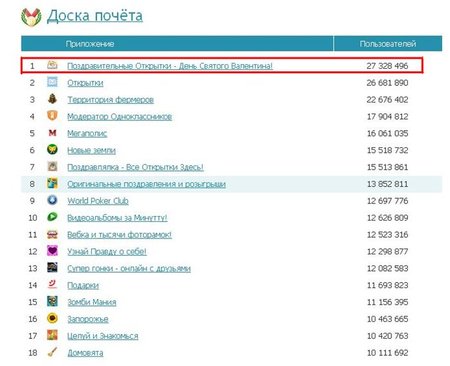Viewport: 450px width, 366px height.
Task: Select user count 13 852 811
Action: (x=387, y=184)
